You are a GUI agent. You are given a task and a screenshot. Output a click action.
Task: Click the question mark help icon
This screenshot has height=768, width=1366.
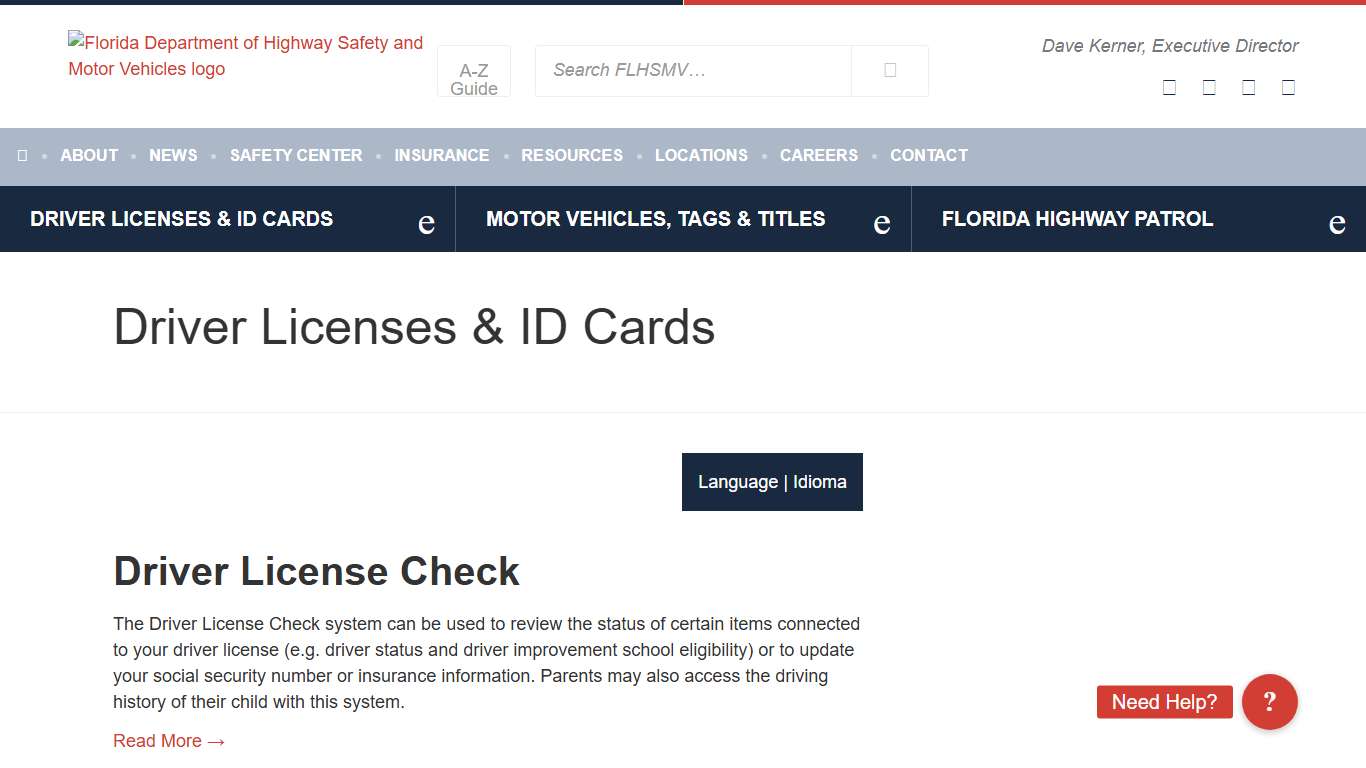click(x=1269, y=702)
